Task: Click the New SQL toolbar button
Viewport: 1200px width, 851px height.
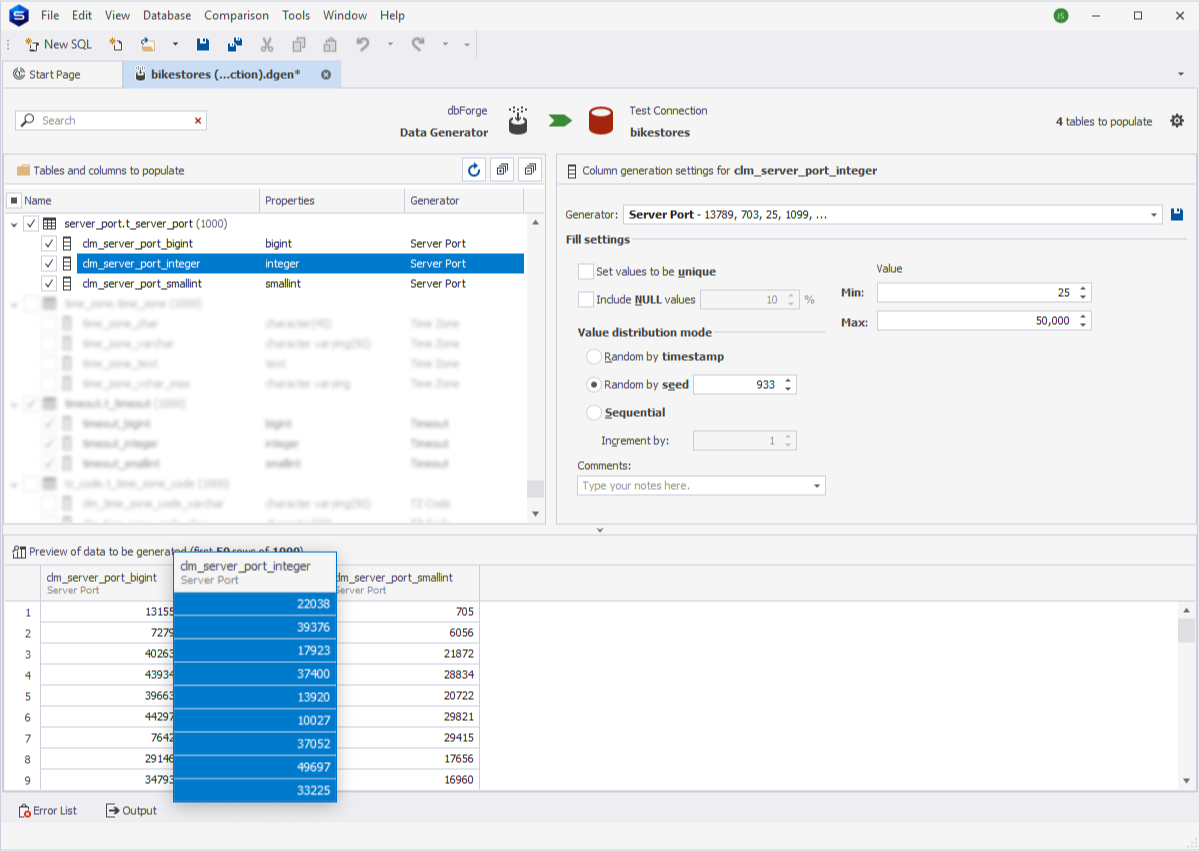Action: pos(58,44)
